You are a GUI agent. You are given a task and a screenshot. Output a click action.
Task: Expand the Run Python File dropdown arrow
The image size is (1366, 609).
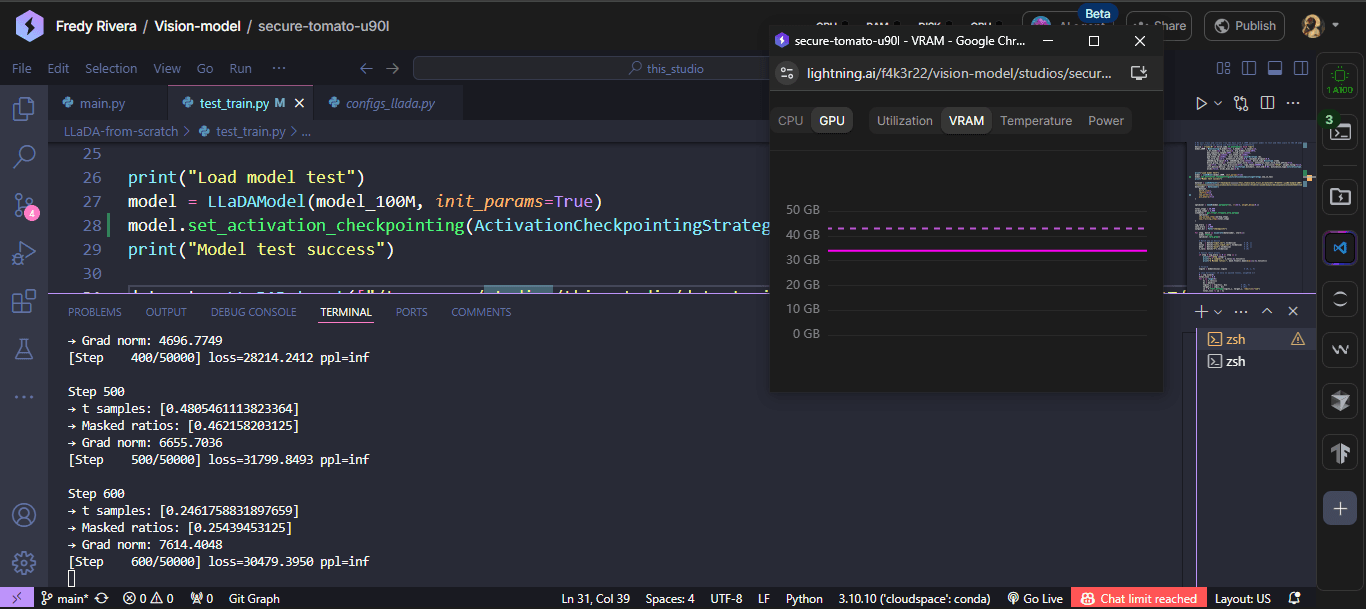(1218, 103)
